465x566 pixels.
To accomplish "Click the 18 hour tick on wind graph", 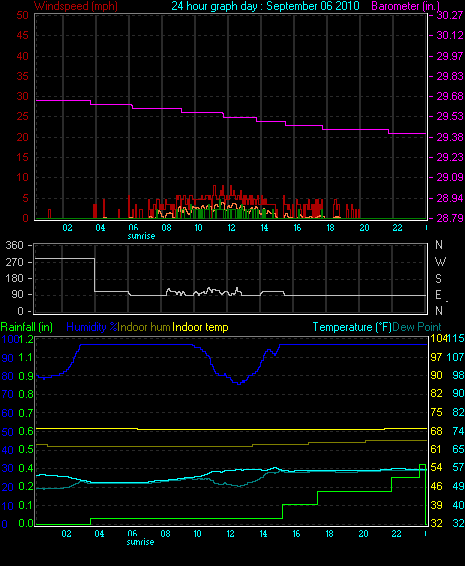I will (330, 228).
